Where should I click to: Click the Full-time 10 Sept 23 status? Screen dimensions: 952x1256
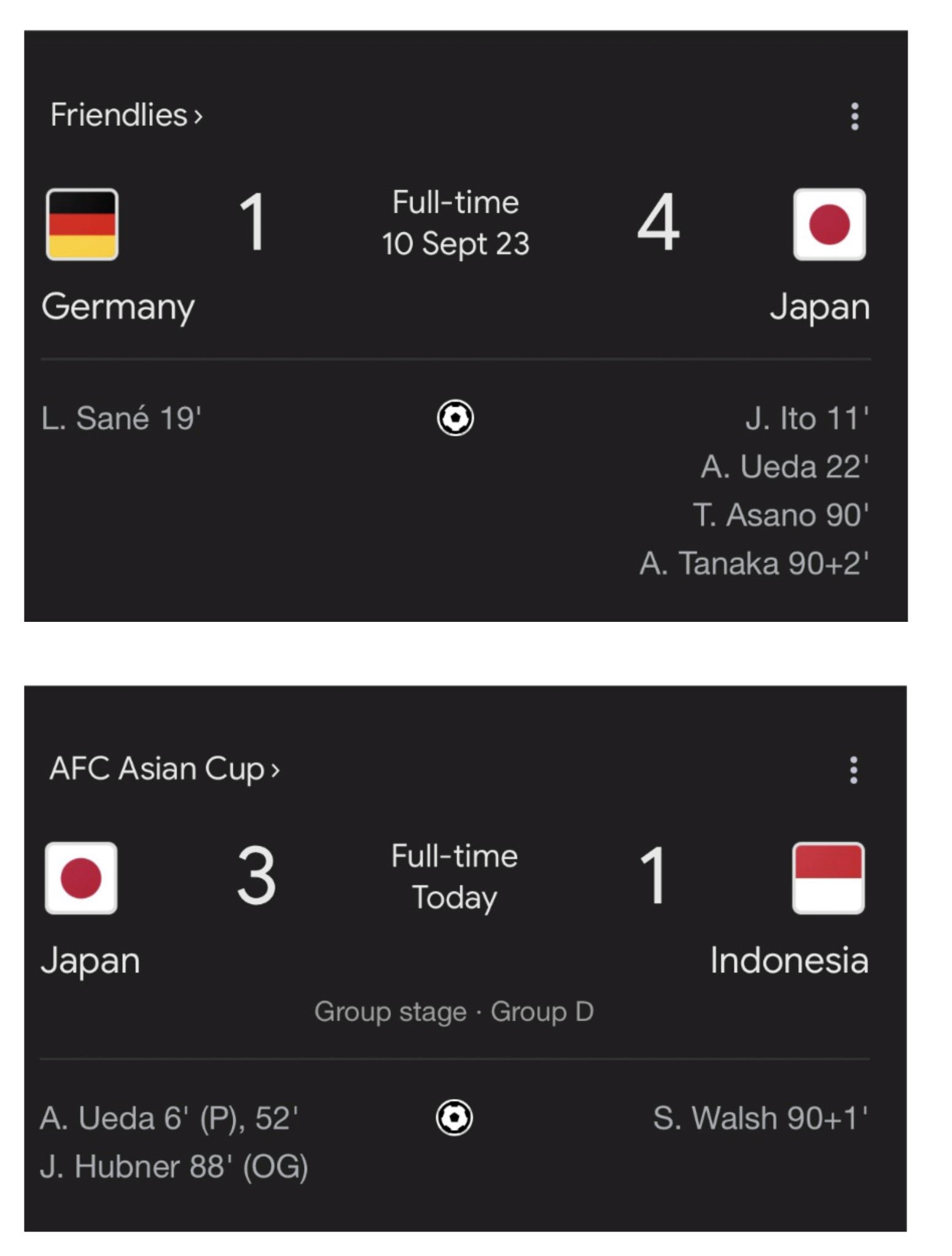click(455, 223)
